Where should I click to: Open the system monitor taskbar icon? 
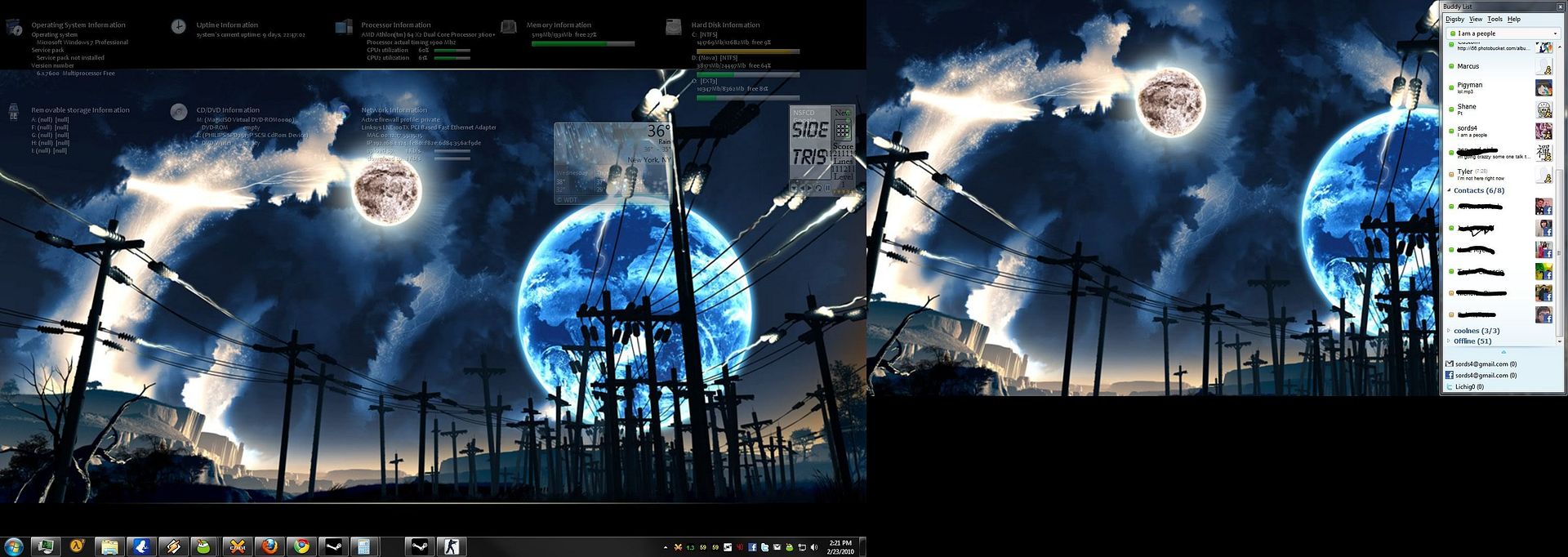tap(45, 546)
